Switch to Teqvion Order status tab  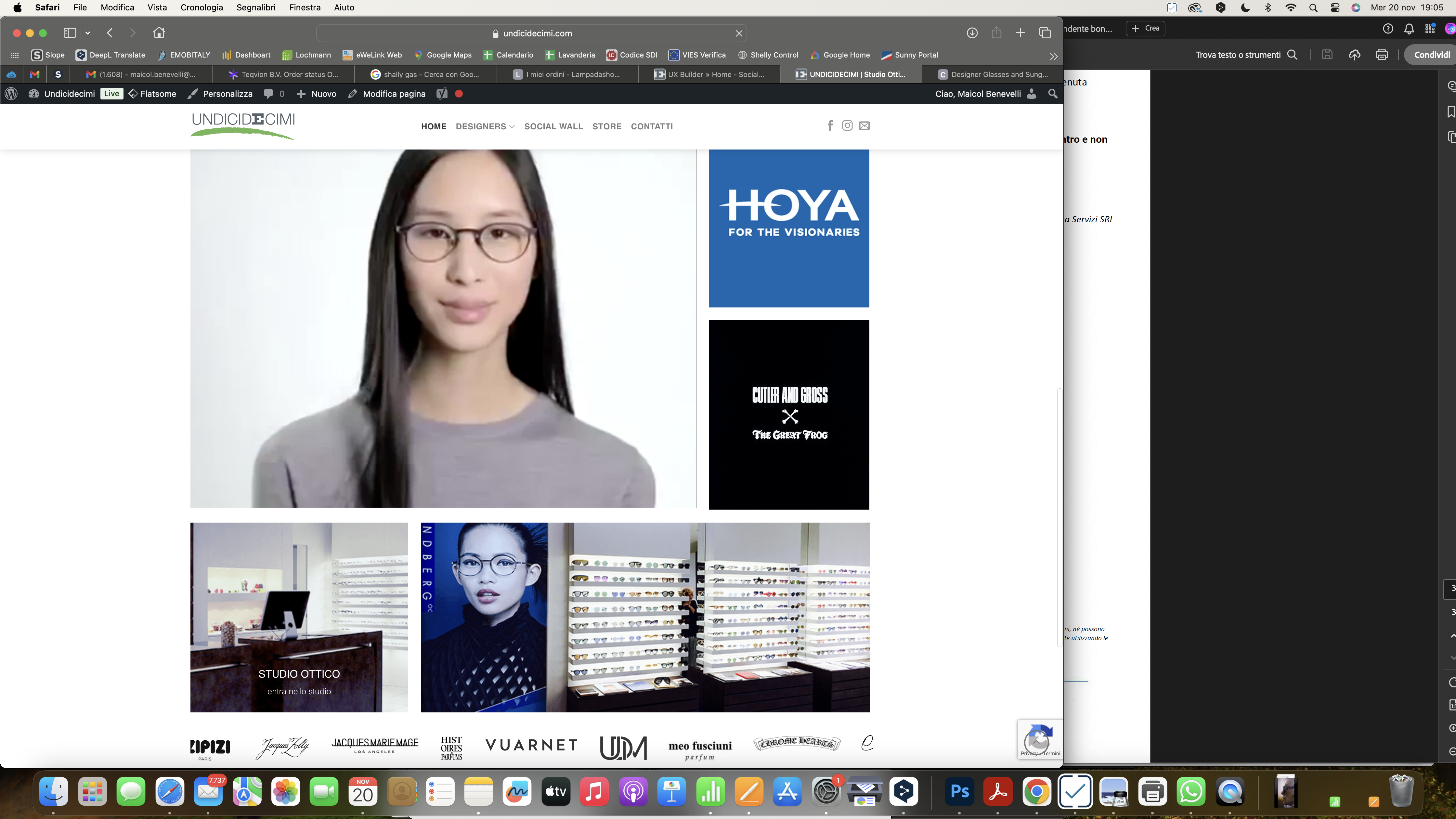[283, 74]
